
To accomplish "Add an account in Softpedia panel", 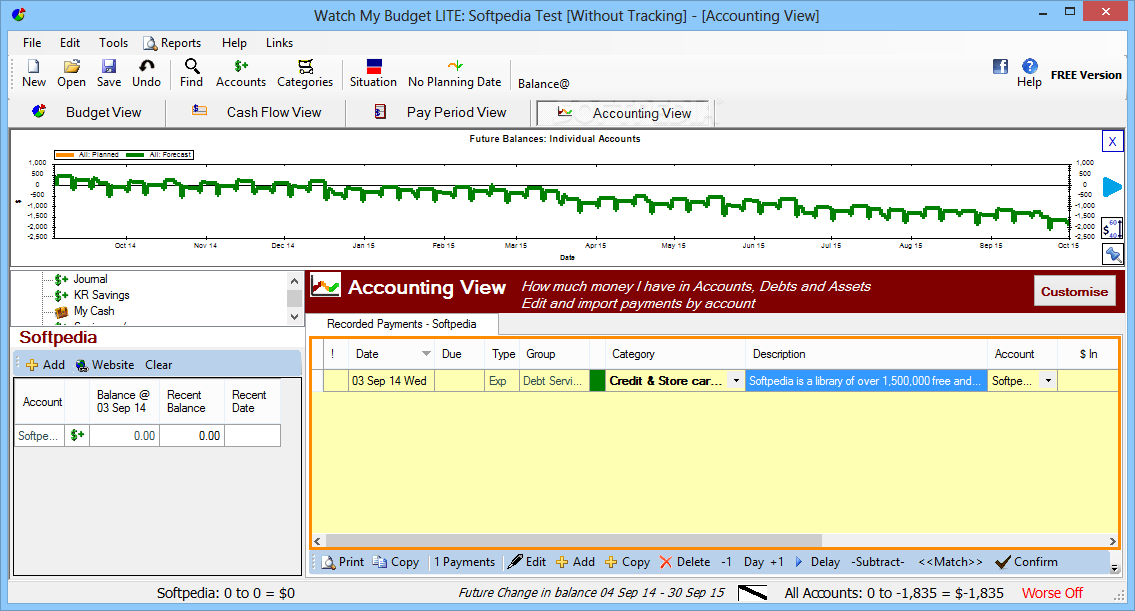I will click(45, 365).
